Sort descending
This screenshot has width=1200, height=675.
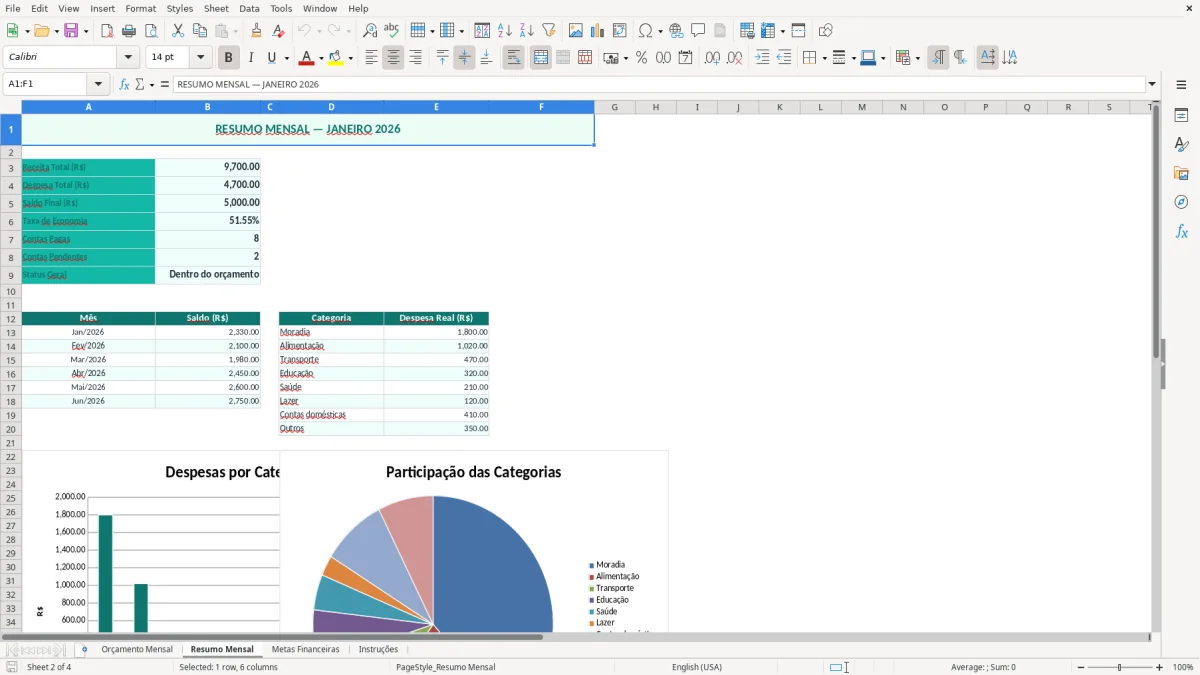[527, 31]
